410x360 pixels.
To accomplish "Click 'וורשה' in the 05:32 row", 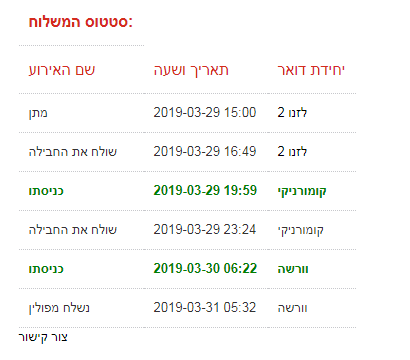I will click(x=292, y=308).
